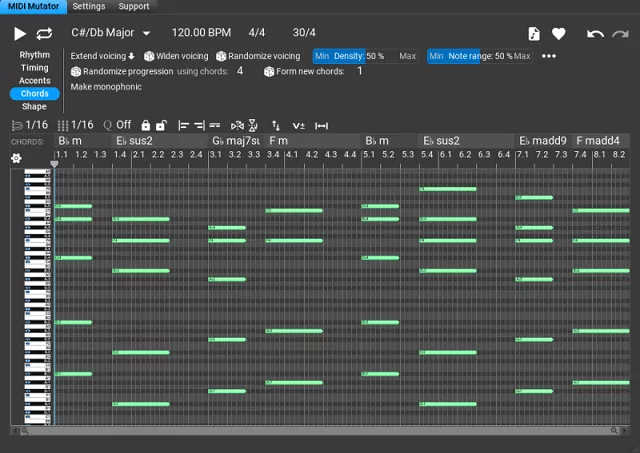Open the C#/Db Major key dropdown
640x453 pixels.
[x=146, y=34]
